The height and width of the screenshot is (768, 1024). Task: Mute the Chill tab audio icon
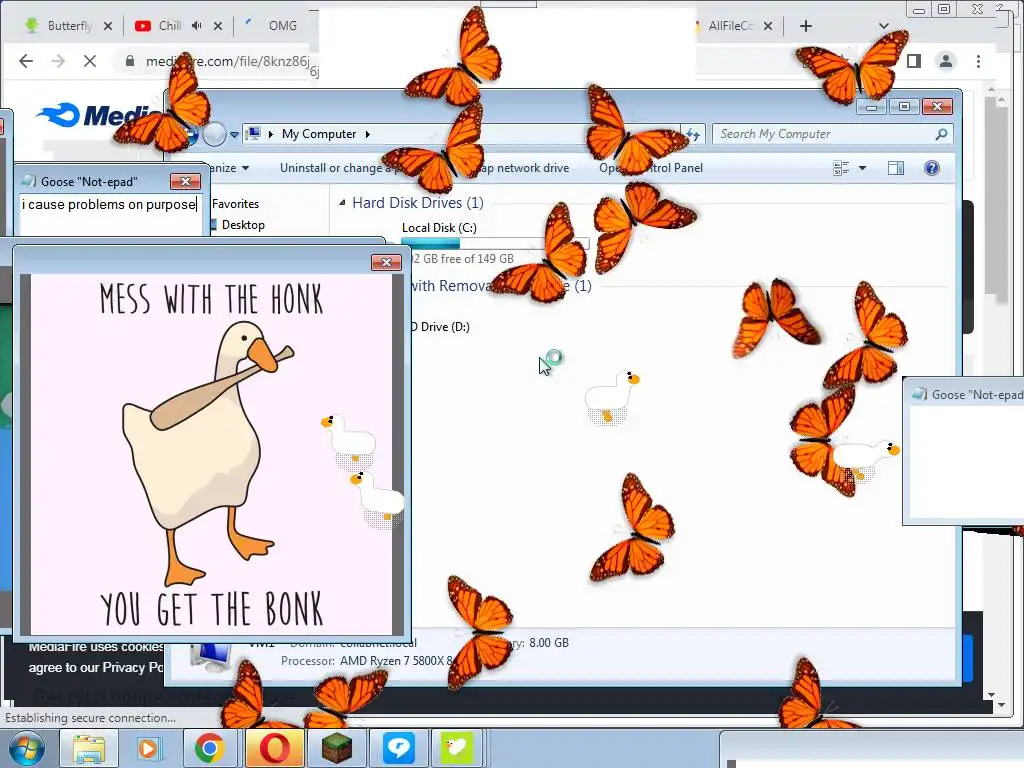197,25
